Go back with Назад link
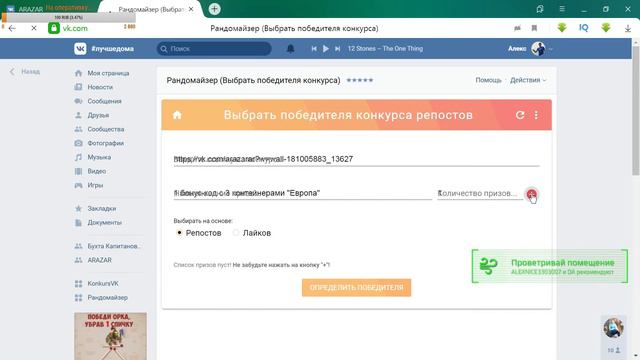This screenshot has width=640, height=360. 25,72
